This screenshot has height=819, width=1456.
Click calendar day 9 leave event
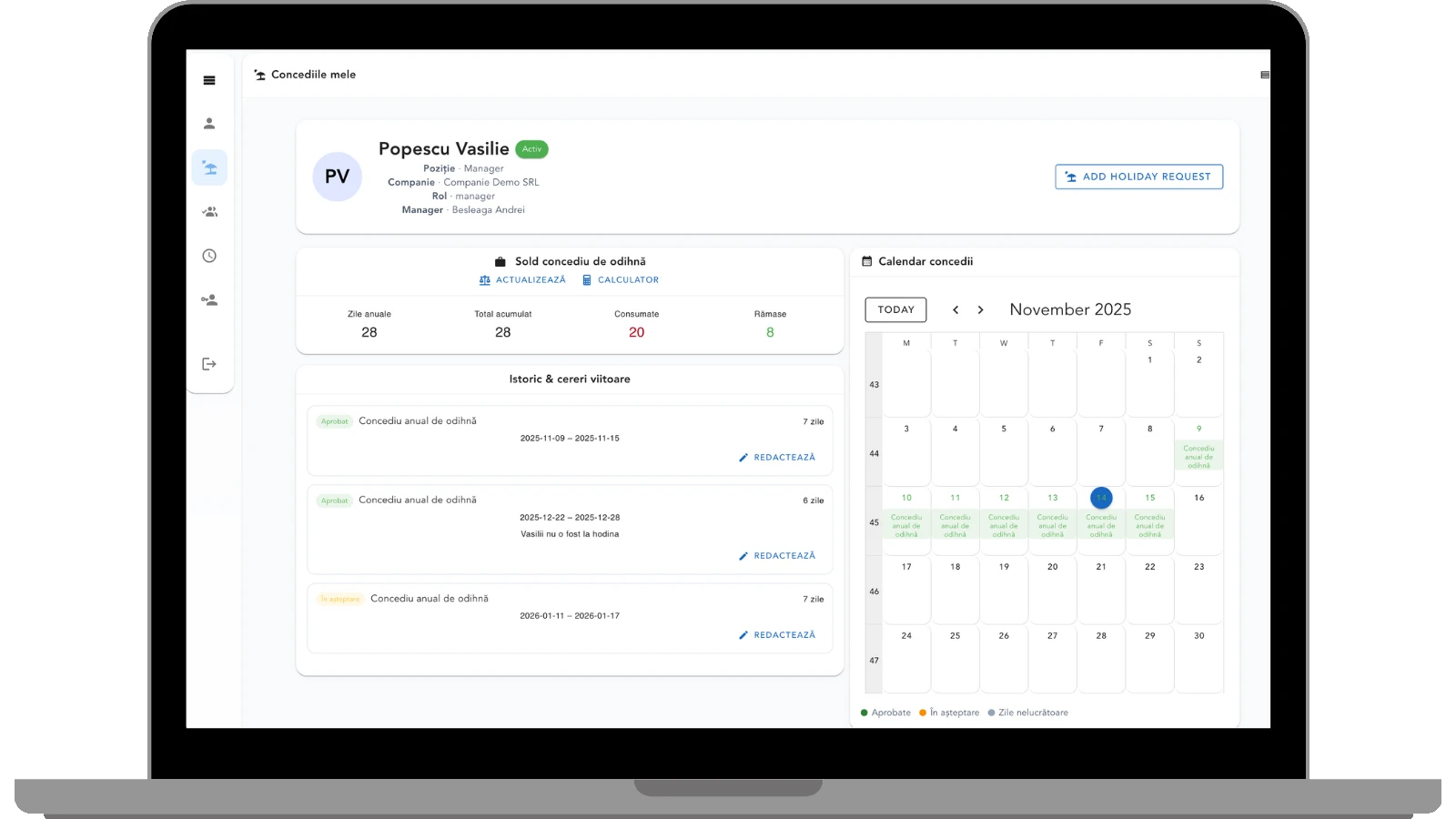[1198, 457]
